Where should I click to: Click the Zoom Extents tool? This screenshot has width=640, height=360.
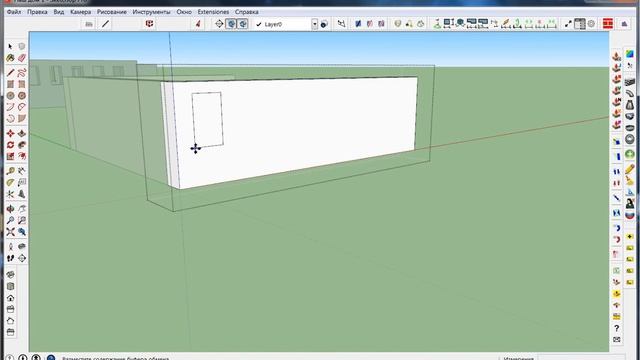click(x=10, y=232)
